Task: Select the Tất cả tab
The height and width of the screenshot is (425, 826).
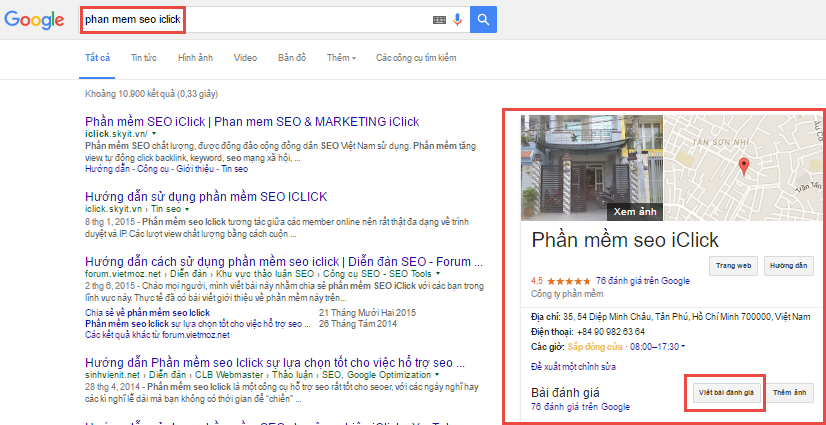Action: tap(97, 58)
